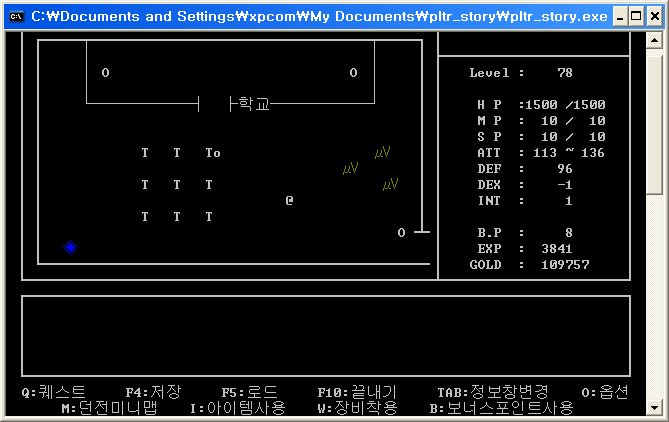
Task: Click the 학교 school label on the map
Action: pos(254,104)
